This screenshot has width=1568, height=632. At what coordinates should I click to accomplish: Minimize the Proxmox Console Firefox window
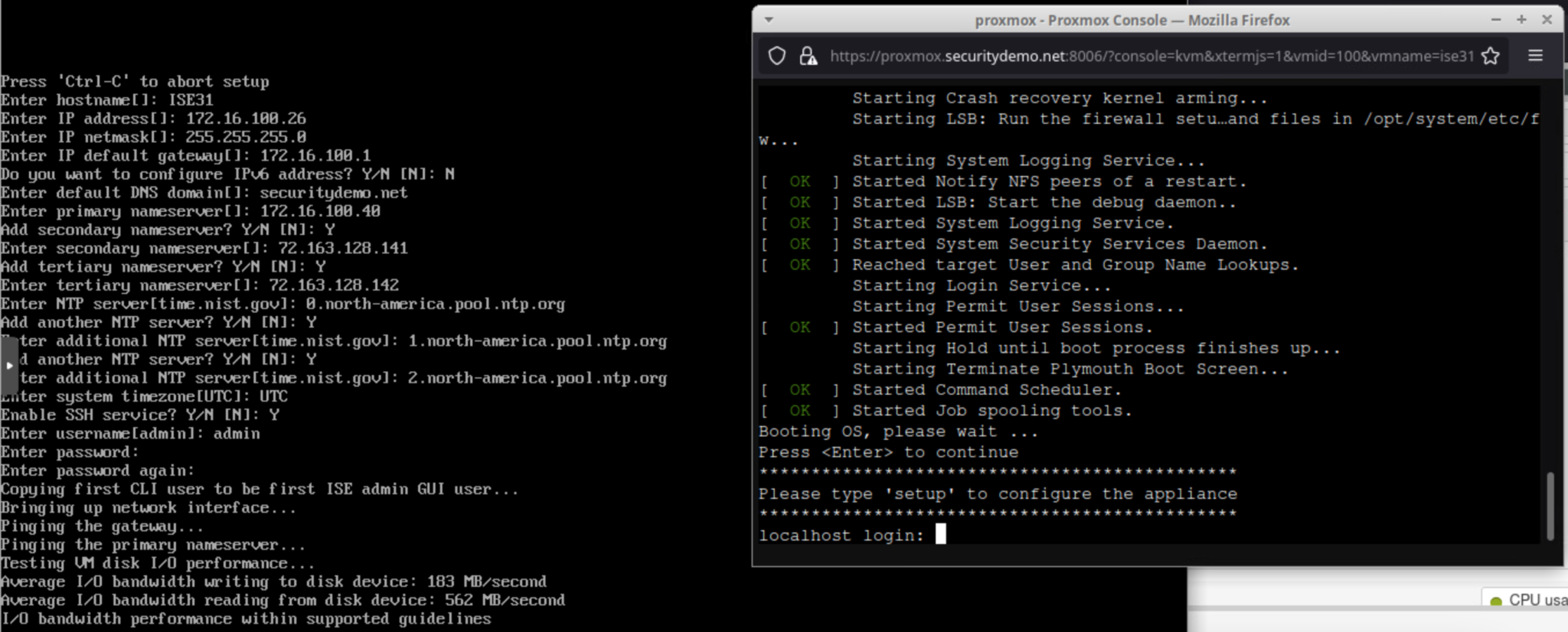[x=1495, y=20]
